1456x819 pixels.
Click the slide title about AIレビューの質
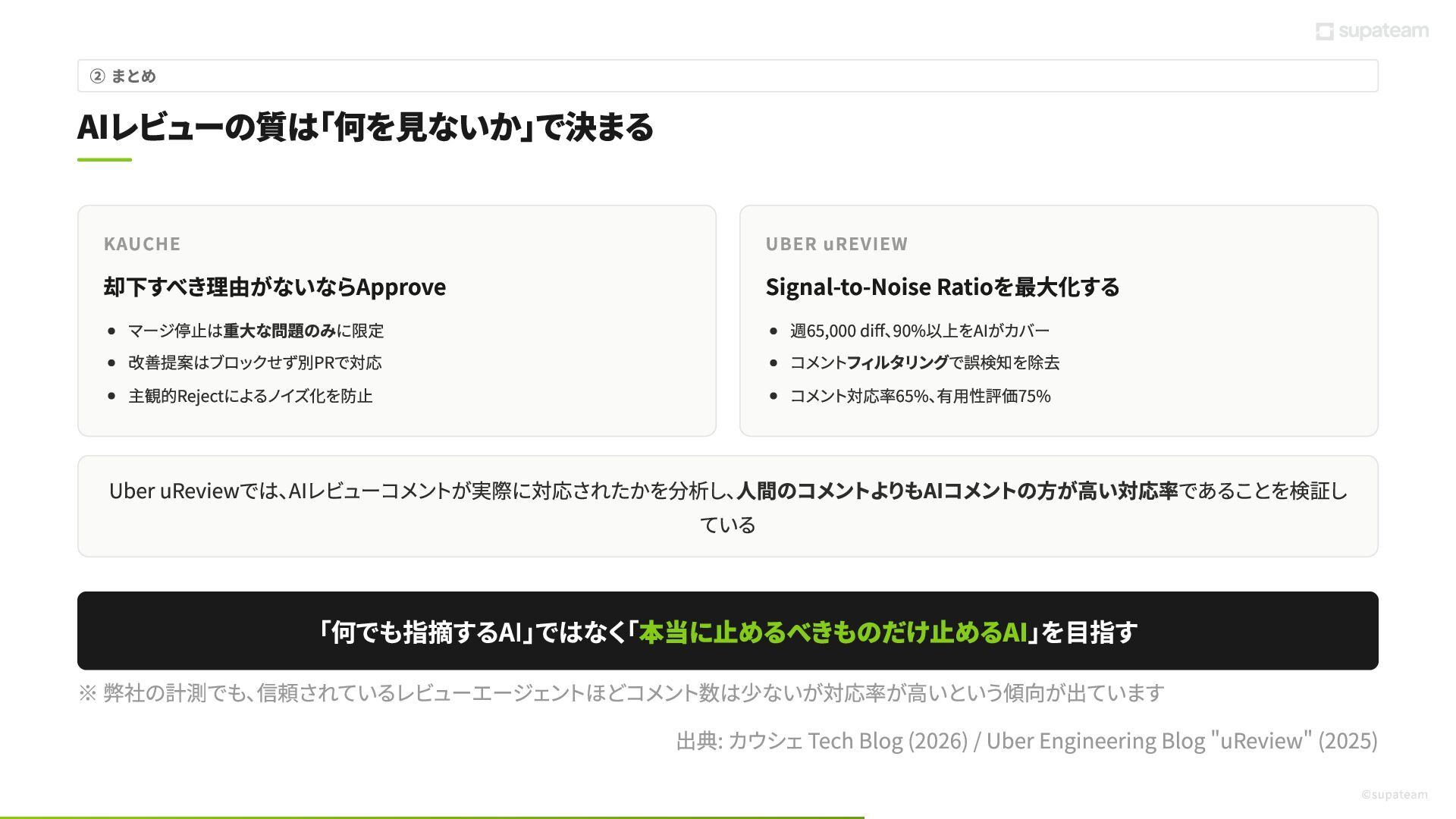click(365, 127)
